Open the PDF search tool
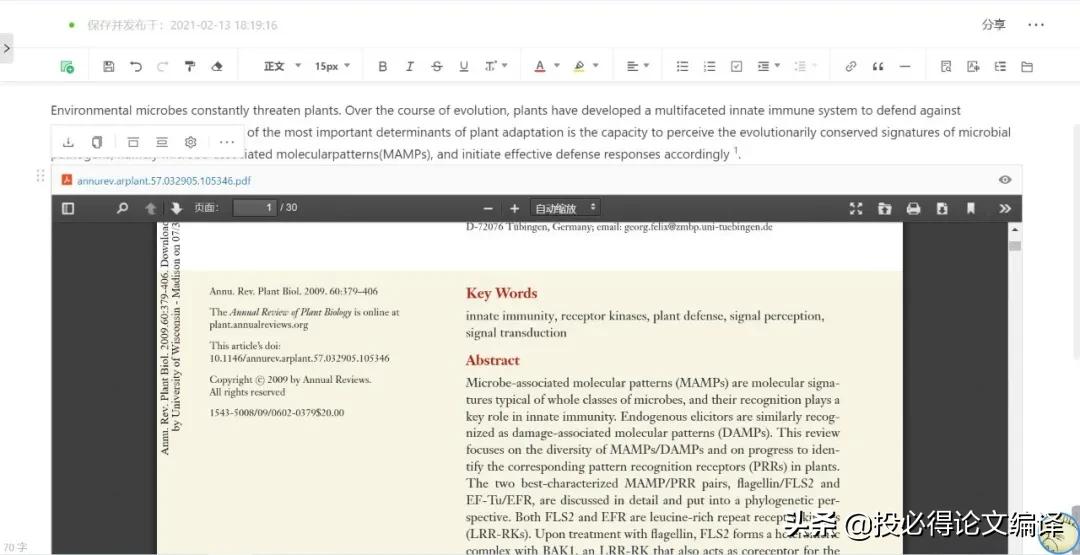Screen dimensions: 1080x555 [x=123, y=208]
